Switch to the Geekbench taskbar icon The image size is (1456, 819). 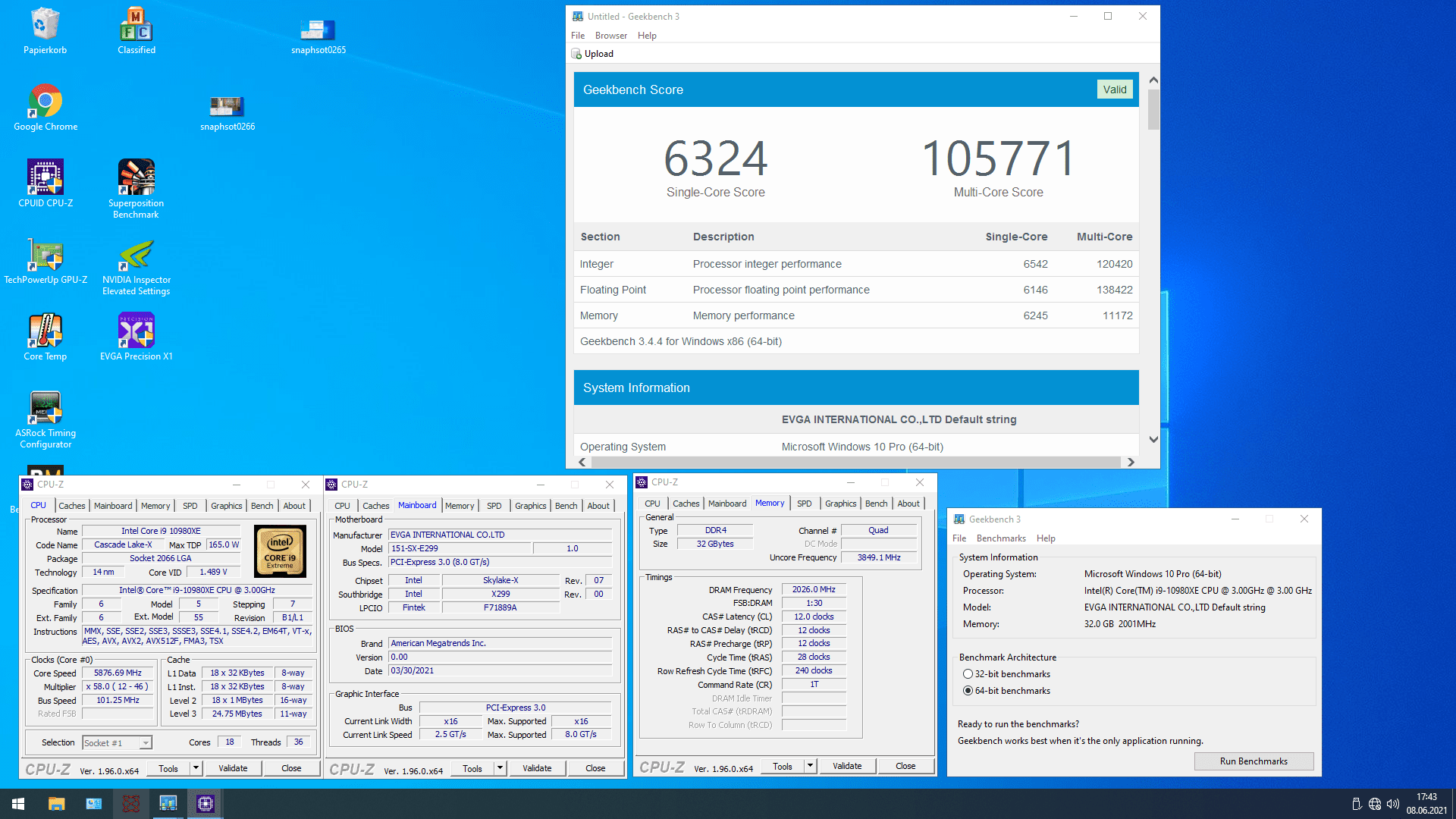pos(168,804)
